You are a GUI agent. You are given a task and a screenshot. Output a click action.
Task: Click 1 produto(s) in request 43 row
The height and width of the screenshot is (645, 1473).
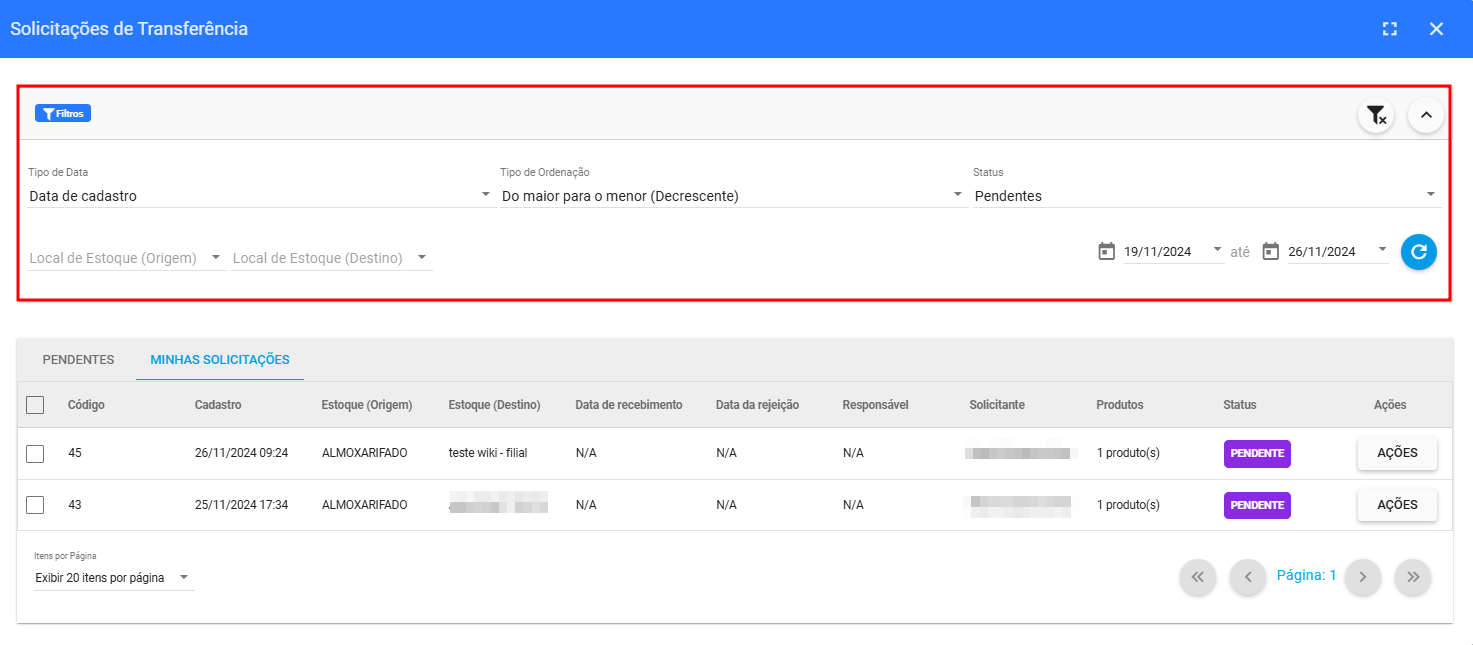(1128, 505)
